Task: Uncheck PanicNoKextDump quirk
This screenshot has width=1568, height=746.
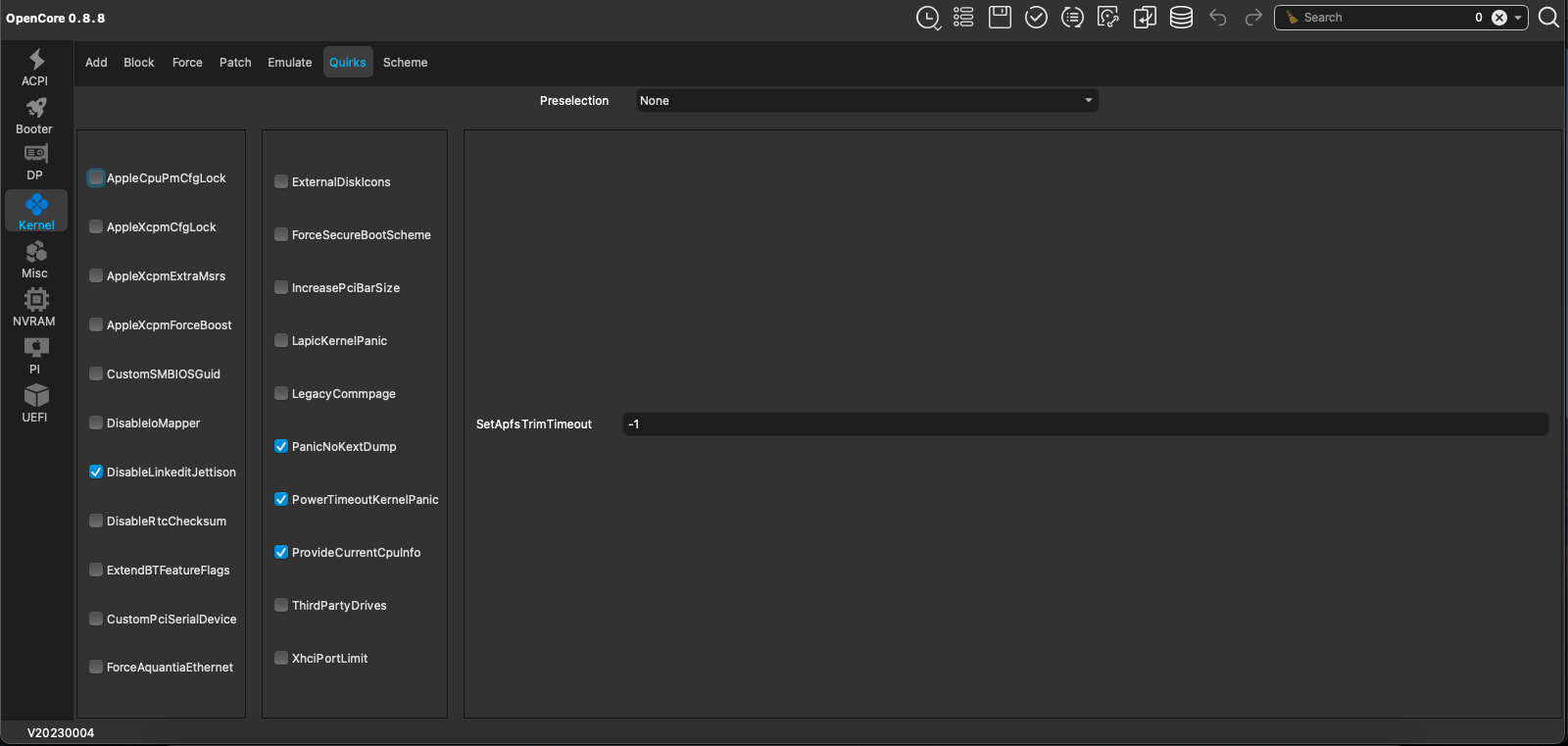Action: pyautogui.click(x=281, y=447)
